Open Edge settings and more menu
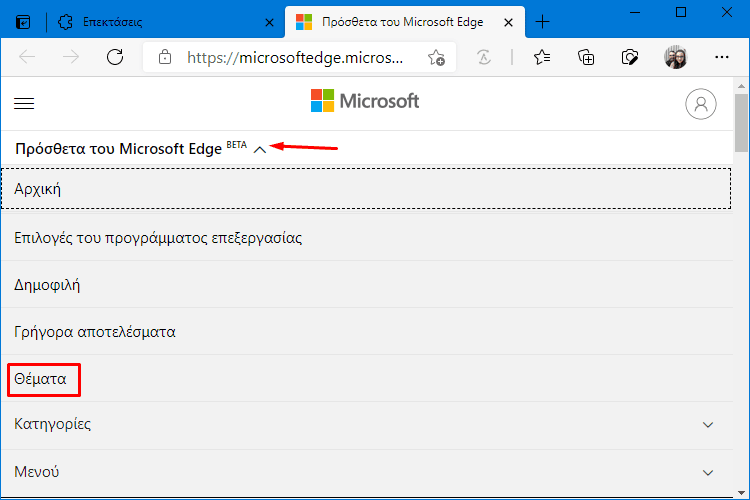 (x=721, y=58)
